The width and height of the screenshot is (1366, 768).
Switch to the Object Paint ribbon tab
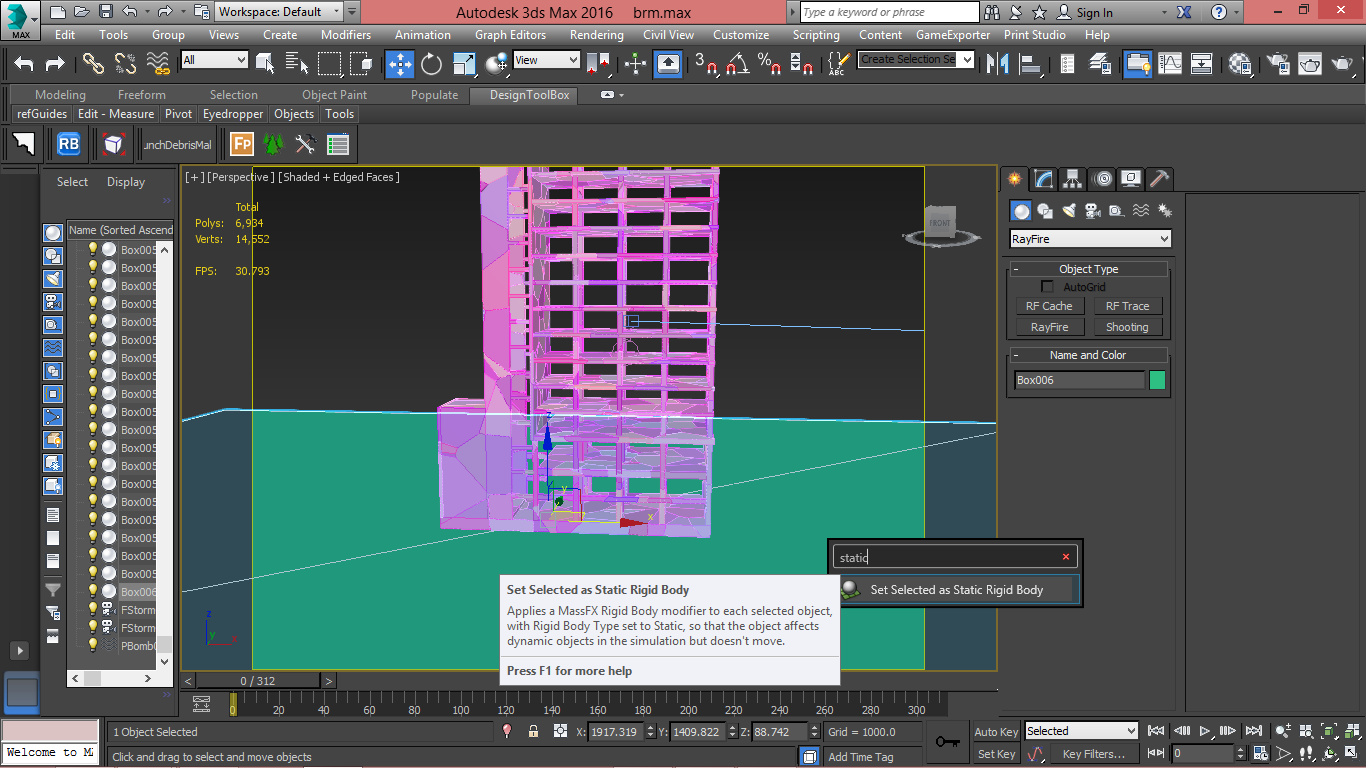[334, 95]
